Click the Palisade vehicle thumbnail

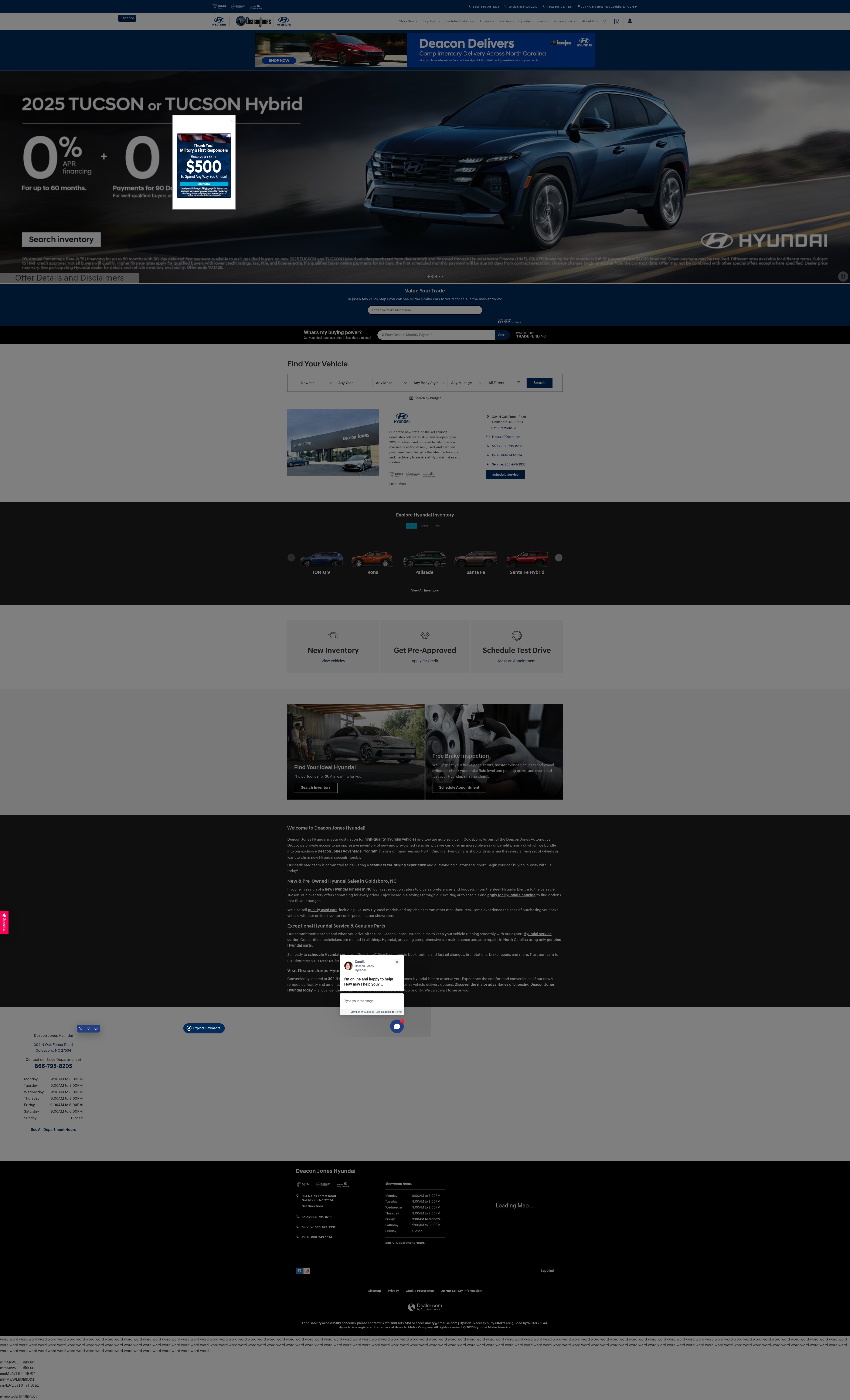[424, 559]
